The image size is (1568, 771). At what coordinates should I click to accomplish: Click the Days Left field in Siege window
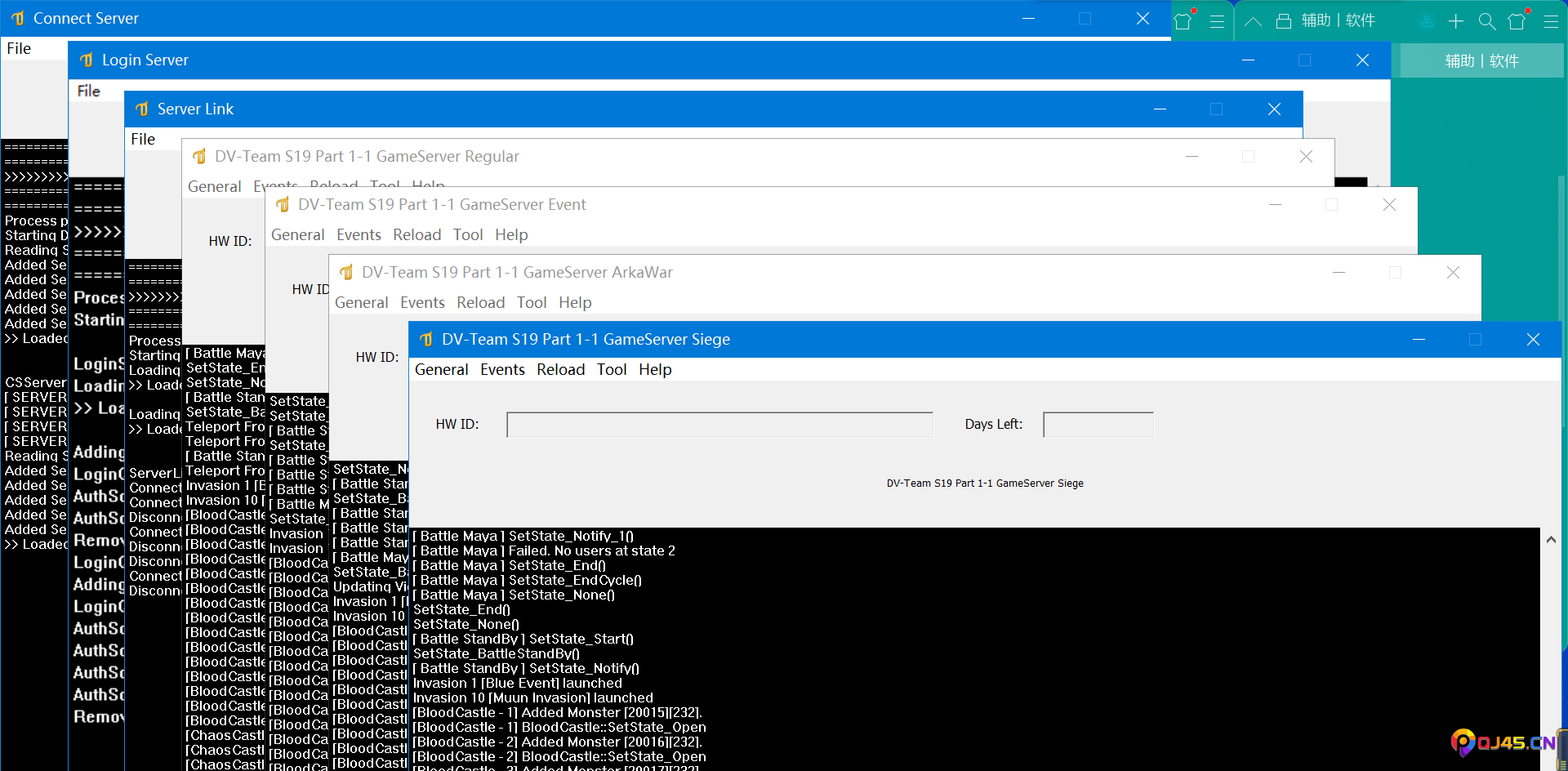(1098, 425)
